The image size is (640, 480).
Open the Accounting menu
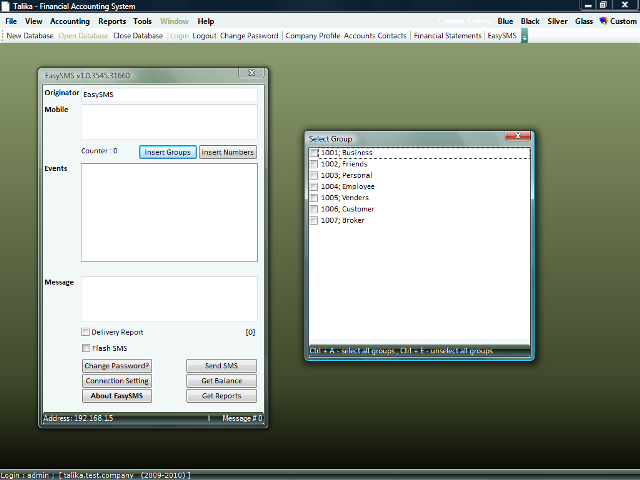(x=70, y=21)
